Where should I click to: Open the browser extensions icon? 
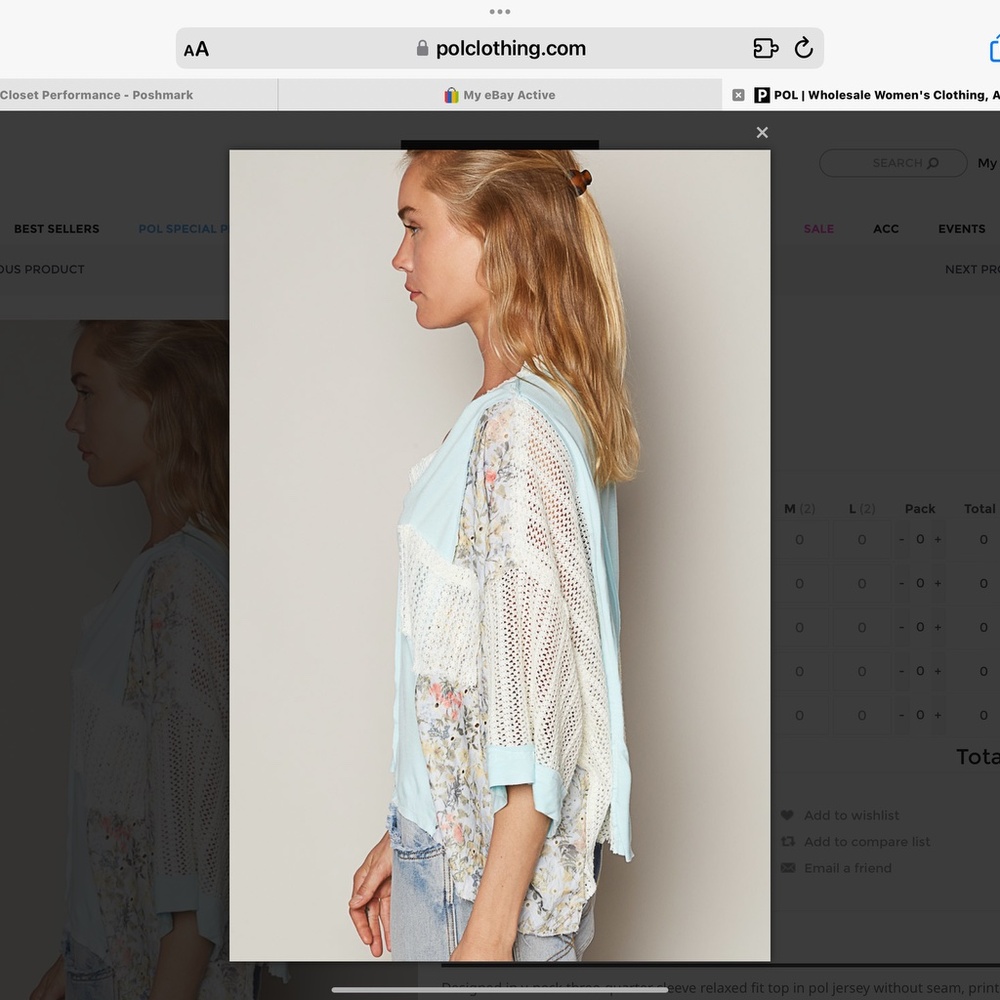click(765, 48)
